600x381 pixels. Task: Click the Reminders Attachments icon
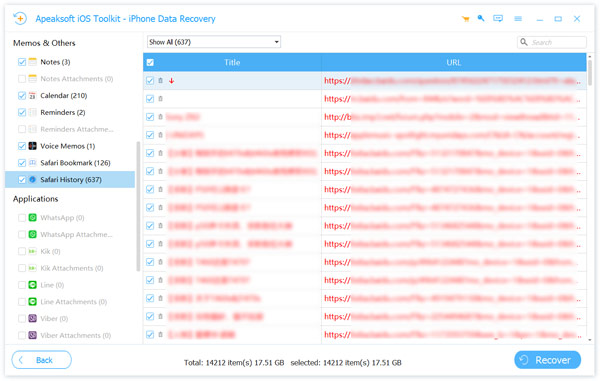pyautogui.click(x=33, y=129)
